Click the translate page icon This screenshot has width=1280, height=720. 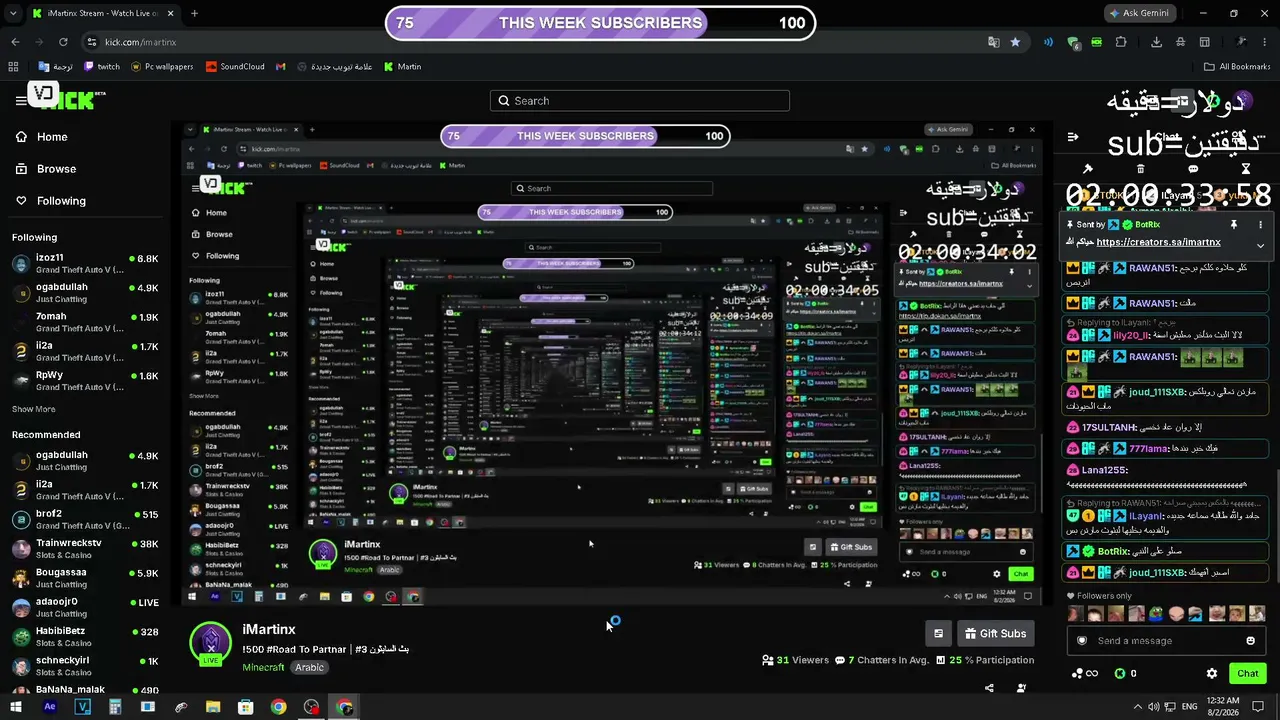coord(993,42)
